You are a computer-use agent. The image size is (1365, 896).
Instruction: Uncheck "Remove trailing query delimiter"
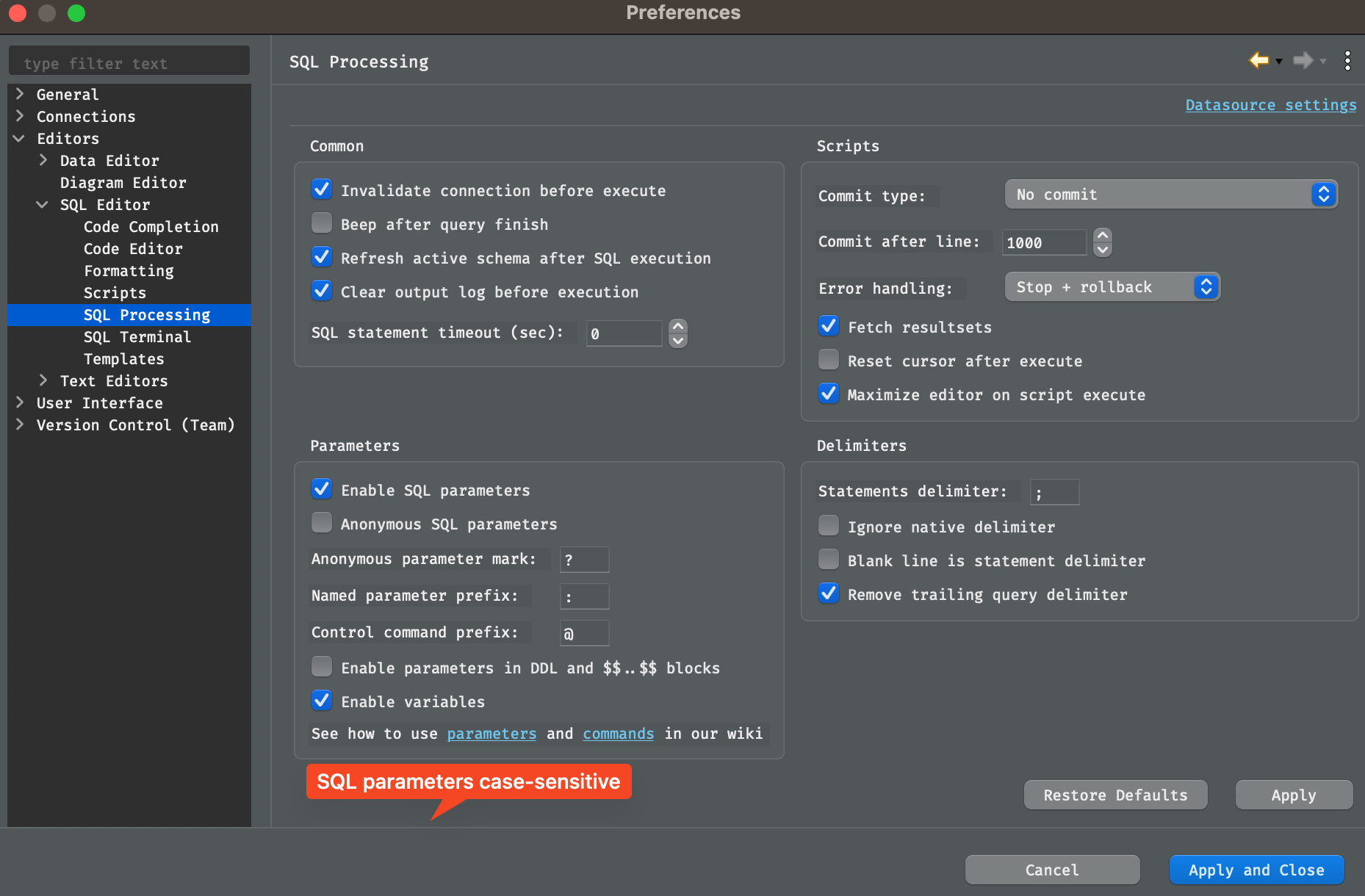click(828, 593)
